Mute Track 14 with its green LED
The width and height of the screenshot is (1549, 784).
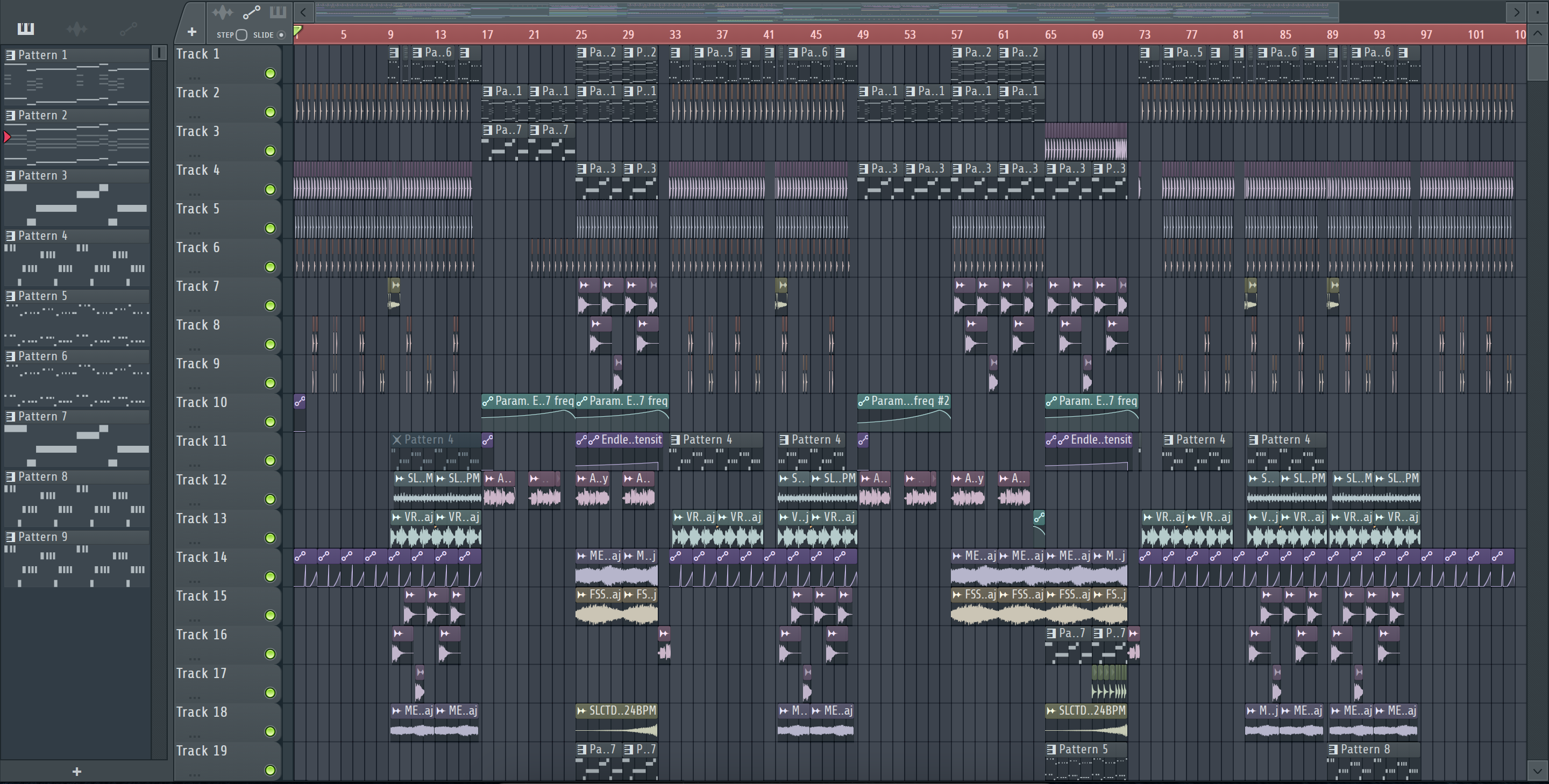[271, 576]
